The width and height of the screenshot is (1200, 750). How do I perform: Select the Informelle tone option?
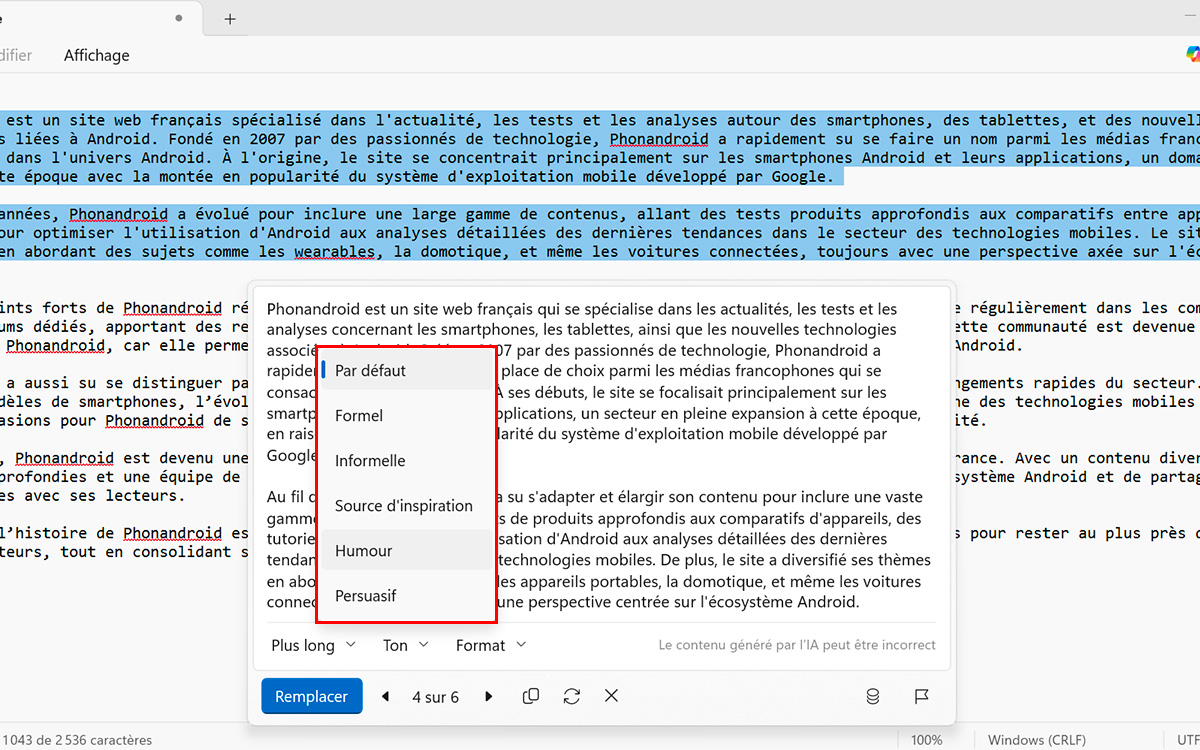(406, 461)
